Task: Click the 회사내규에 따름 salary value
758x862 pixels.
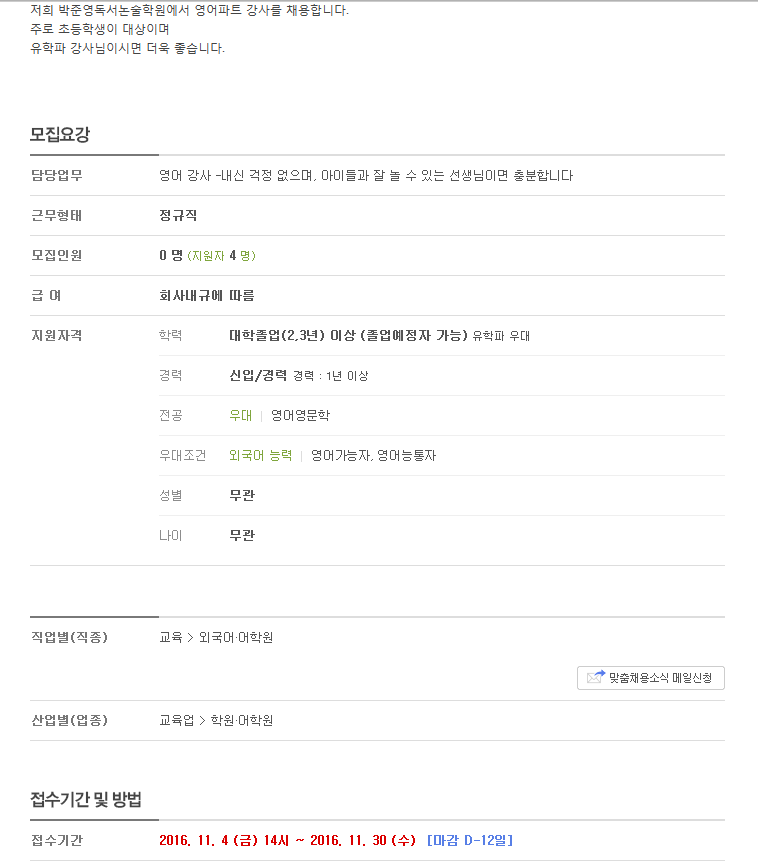Action: click(x=207, y=296)
